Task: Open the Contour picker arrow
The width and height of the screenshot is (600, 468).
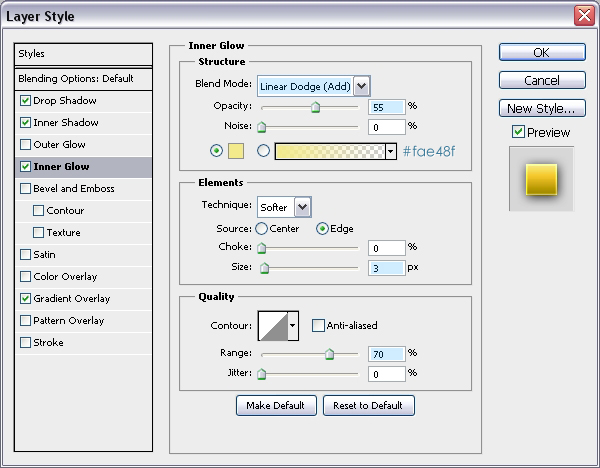Action: tap(293, 325)
